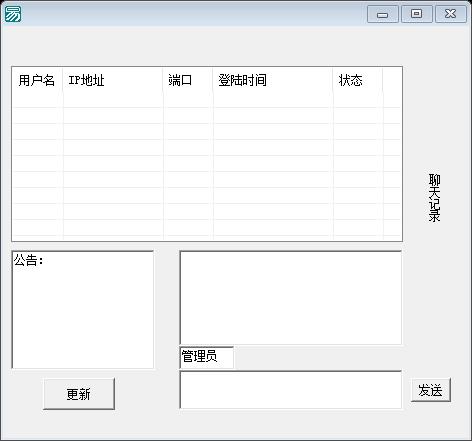472x441 pixels.
Task: Click the 用户名 column header
Action: (37, 80)
